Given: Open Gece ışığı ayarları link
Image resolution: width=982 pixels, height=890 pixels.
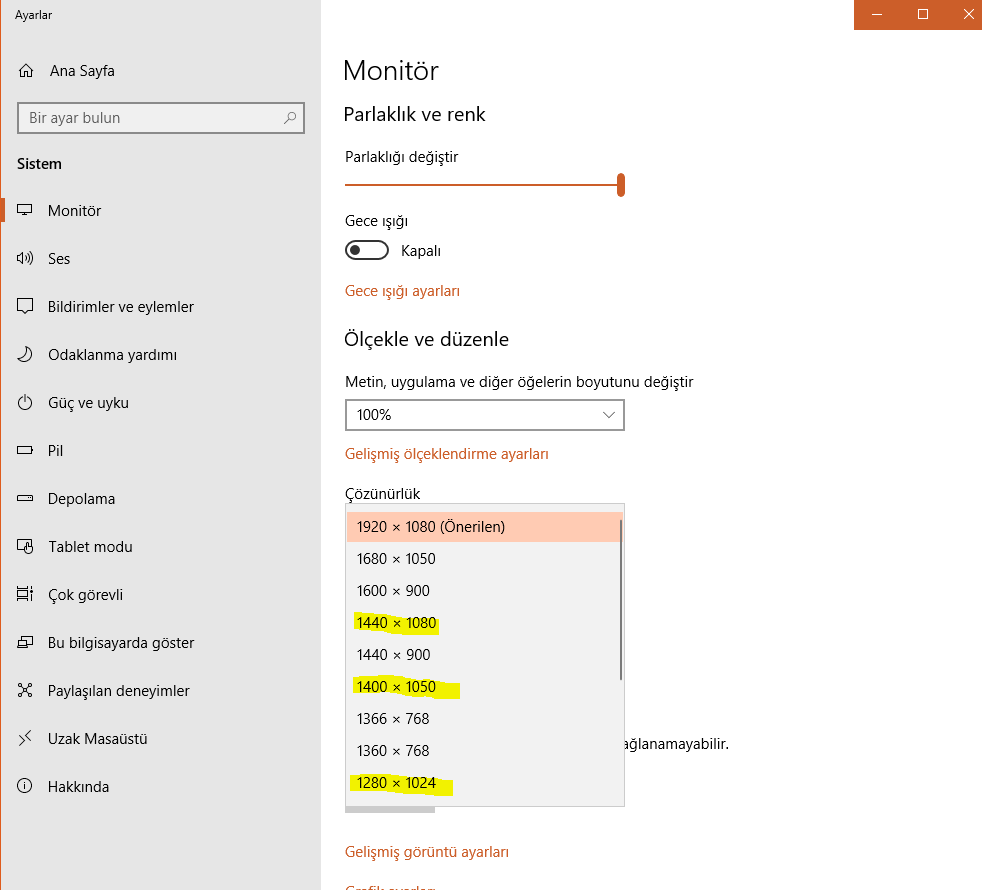Looking at the screenshot, I should 402,291.
